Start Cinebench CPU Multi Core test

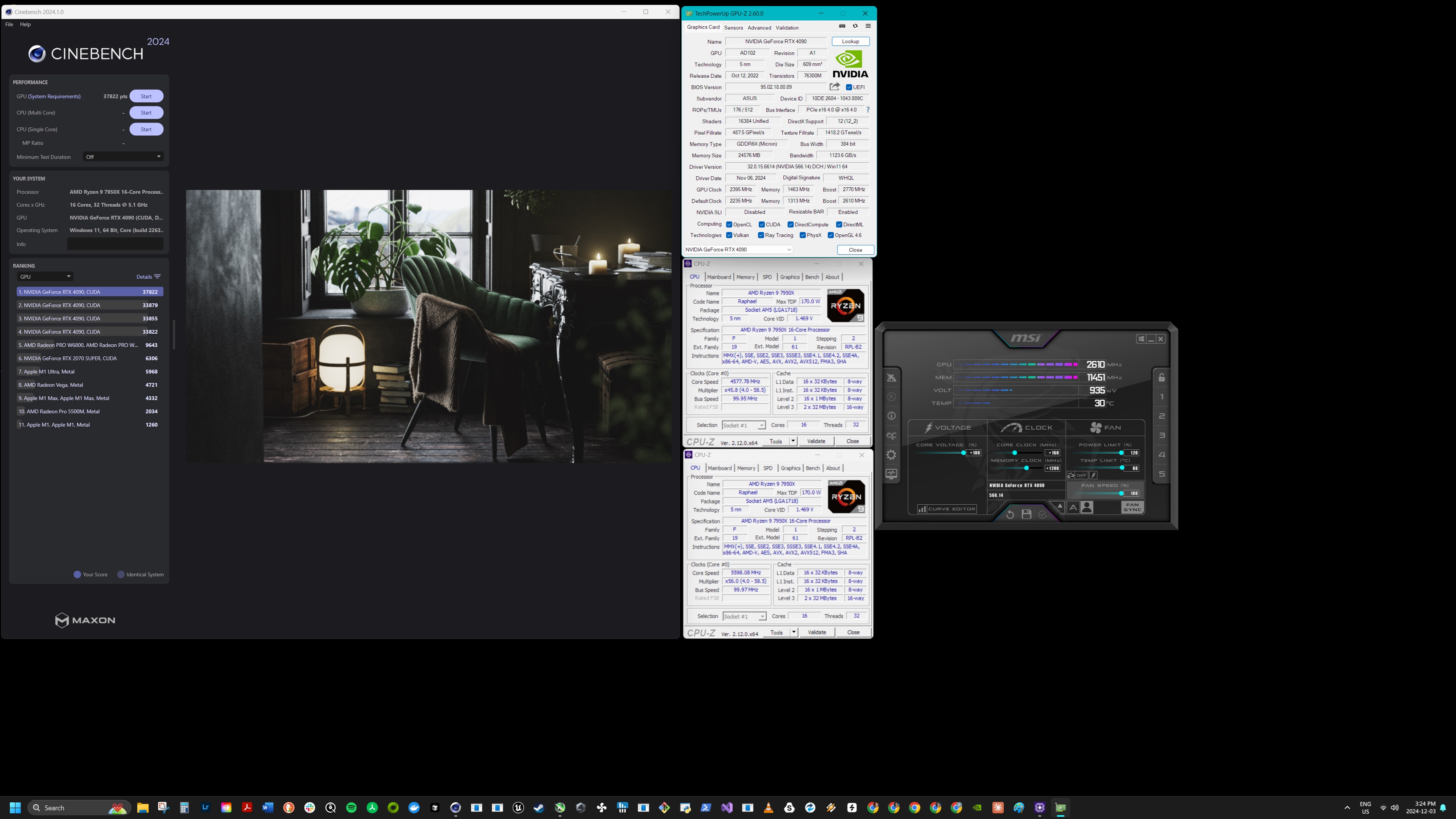pos(146,113)
